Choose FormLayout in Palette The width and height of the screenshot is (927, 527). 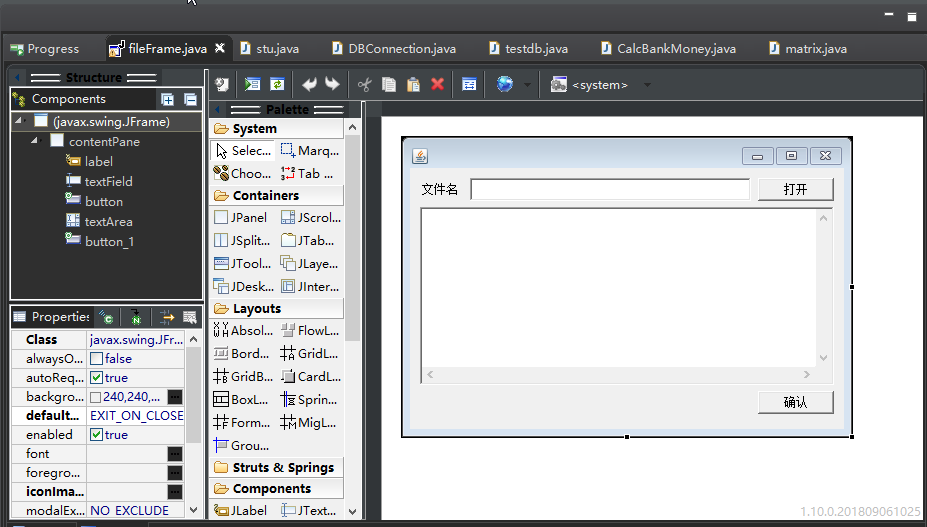pos(242,423)
